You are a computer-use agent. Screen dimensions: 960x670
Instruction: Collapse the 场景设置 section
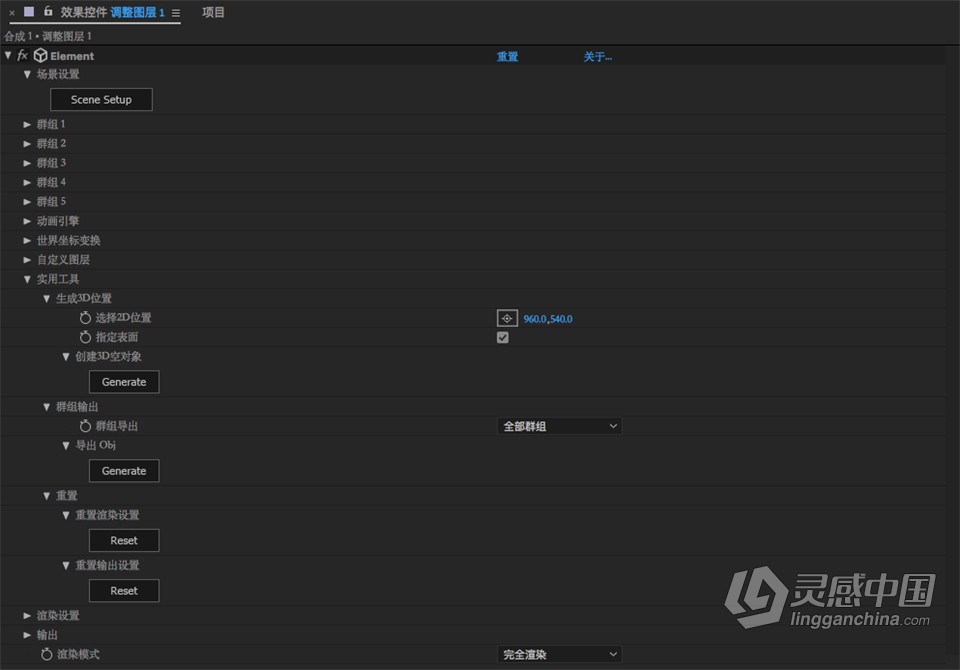27,75
